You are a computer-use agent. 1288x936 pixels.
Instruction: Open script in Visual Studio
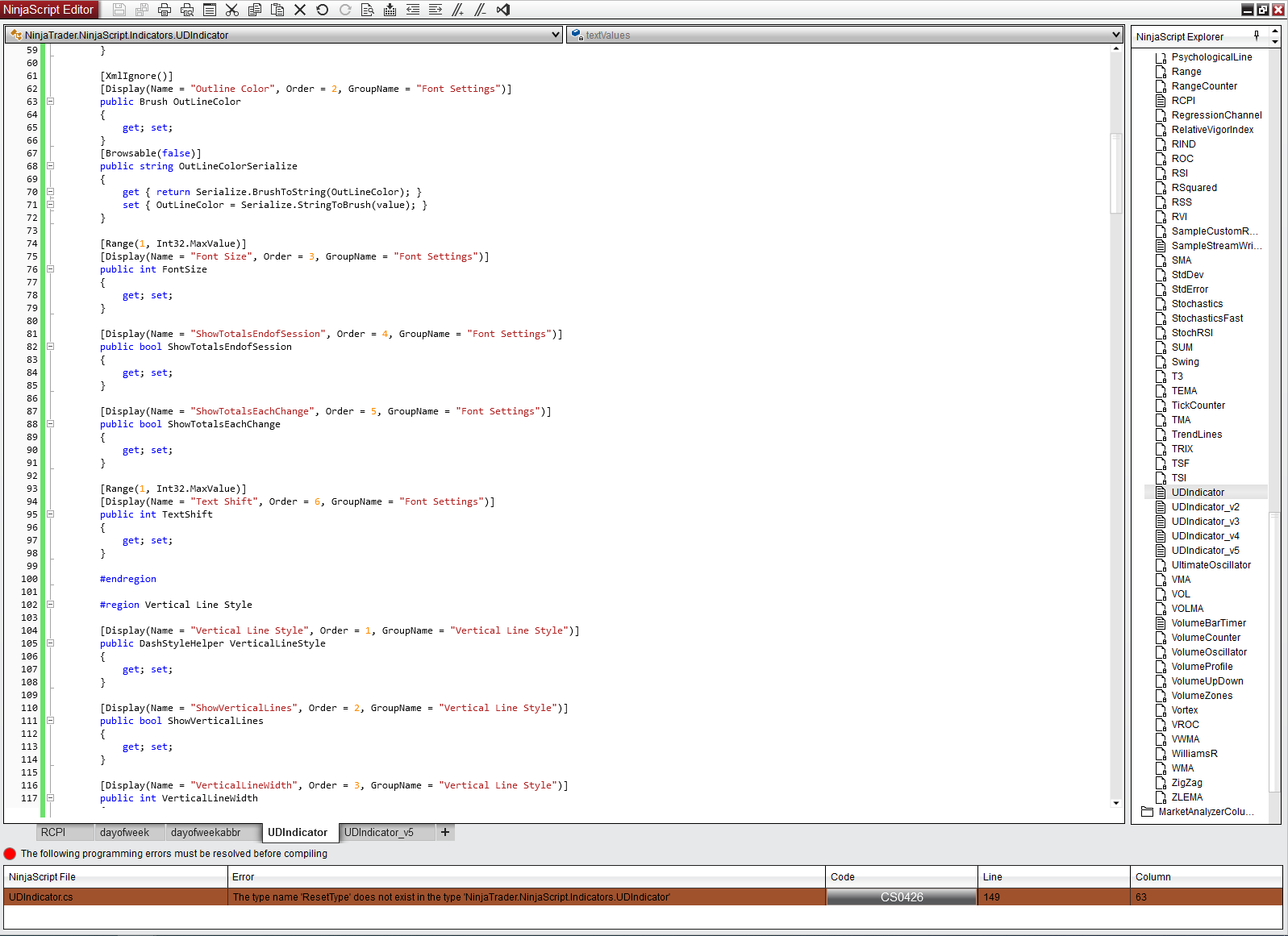(x=503, y=10)
